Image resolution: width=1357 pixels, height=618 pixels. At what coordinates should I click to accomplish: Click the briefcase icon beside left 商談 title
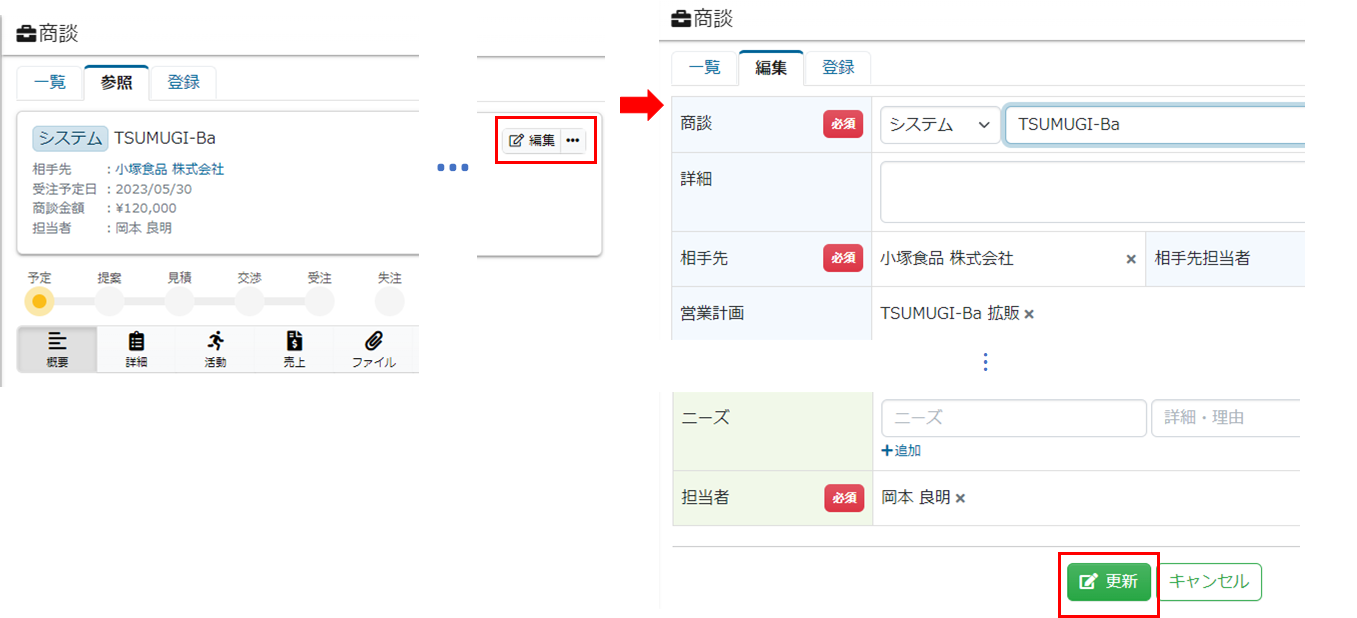[27, 34]
